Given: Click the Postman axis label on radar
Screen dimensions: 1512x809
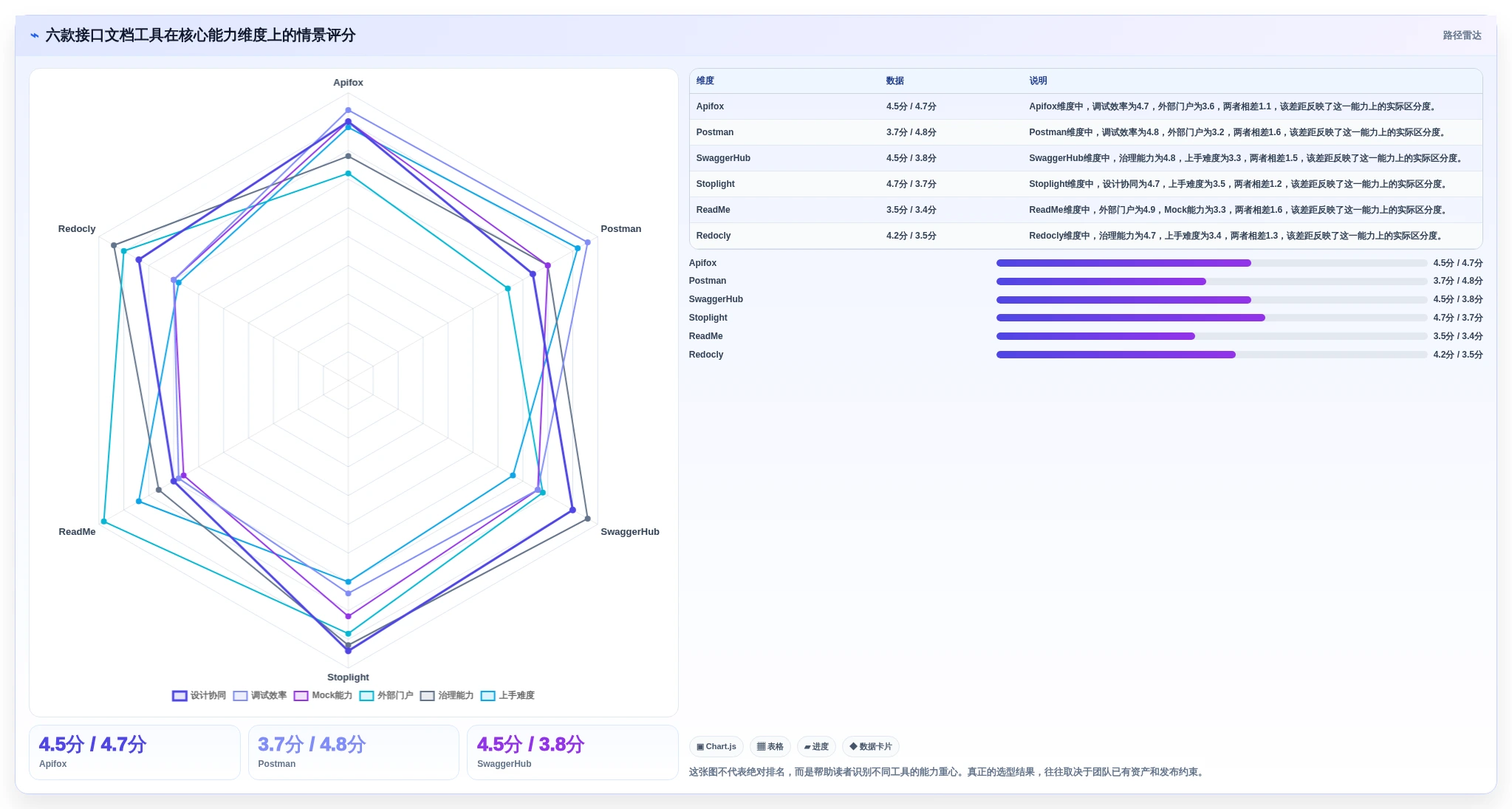Looking at the screenshot, I should [620, 229].
